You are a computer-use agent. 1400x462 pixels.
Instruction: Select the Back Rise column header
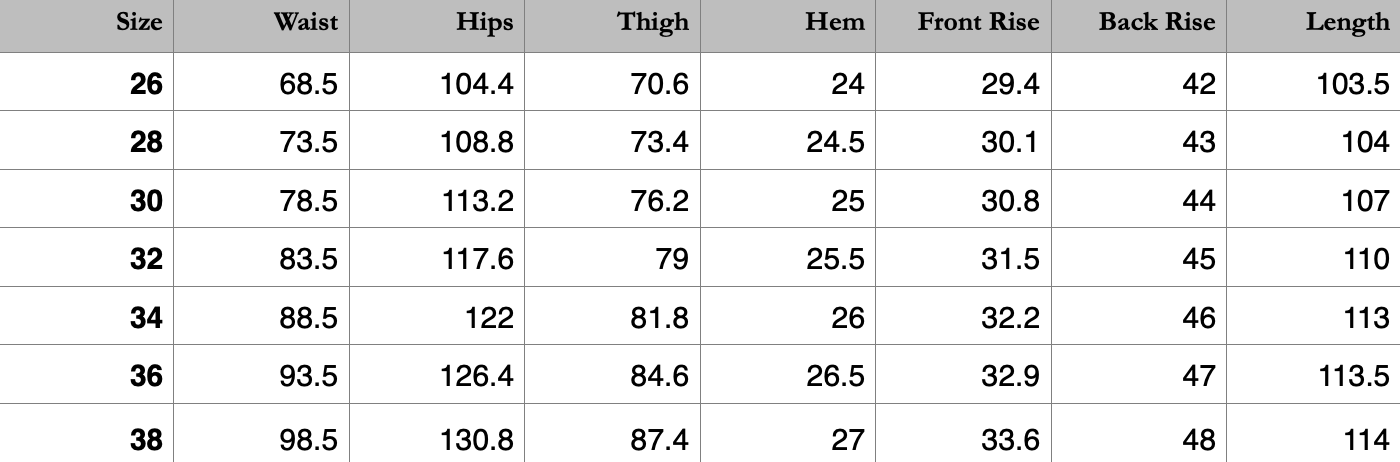pyautogui.click(x=1157, y=22)
